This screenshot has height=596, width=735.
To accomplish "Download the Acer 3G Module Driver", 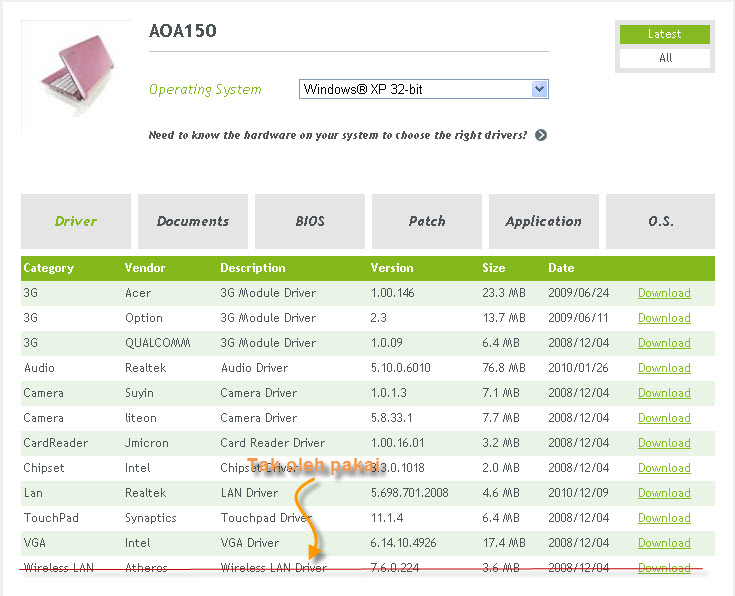I will [x=664, y=293].
